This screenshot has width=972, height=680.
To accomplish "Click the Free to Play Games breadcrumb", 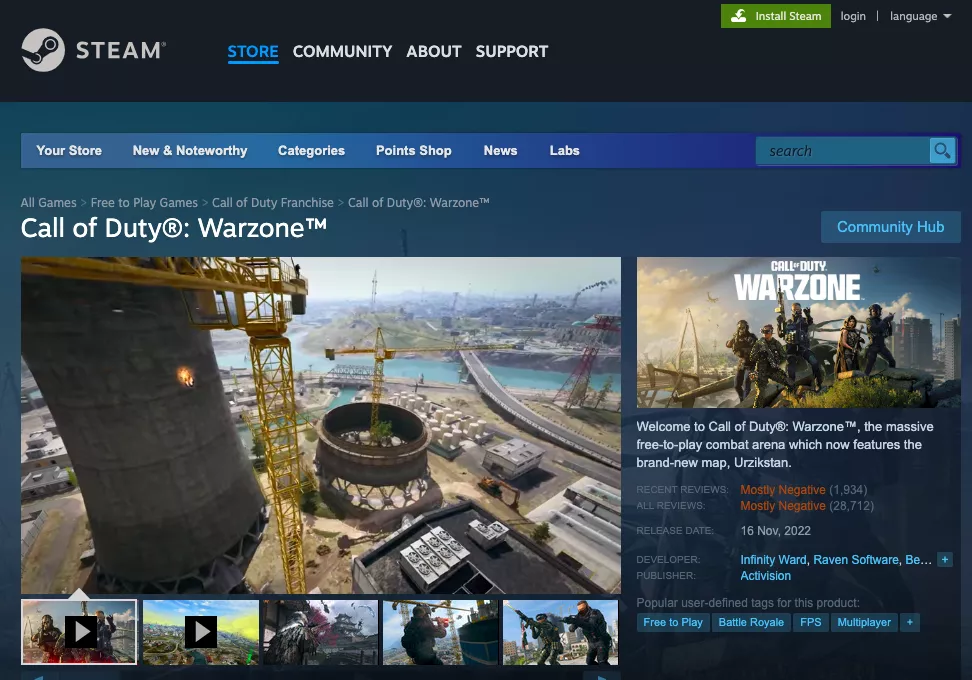I will [144, 203].
